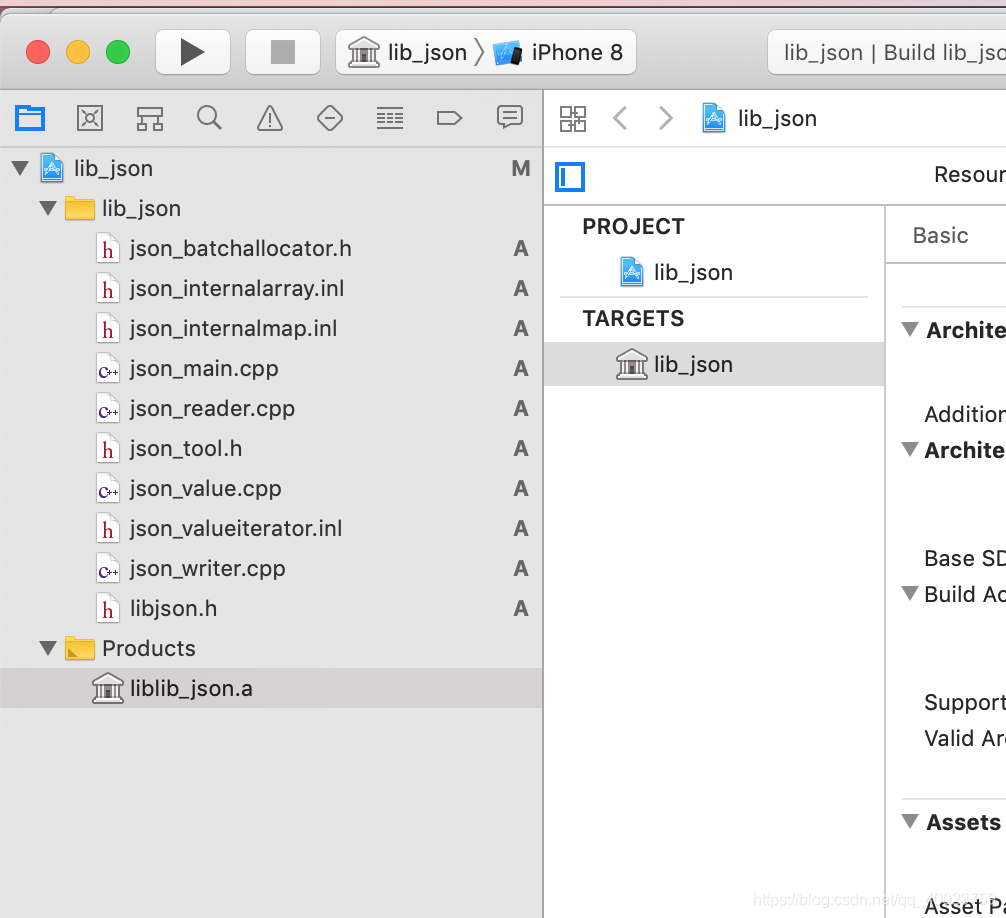The image size is (1006, 918).
Task: Open json_value.cpp
Action: click(x=271, y=488)
